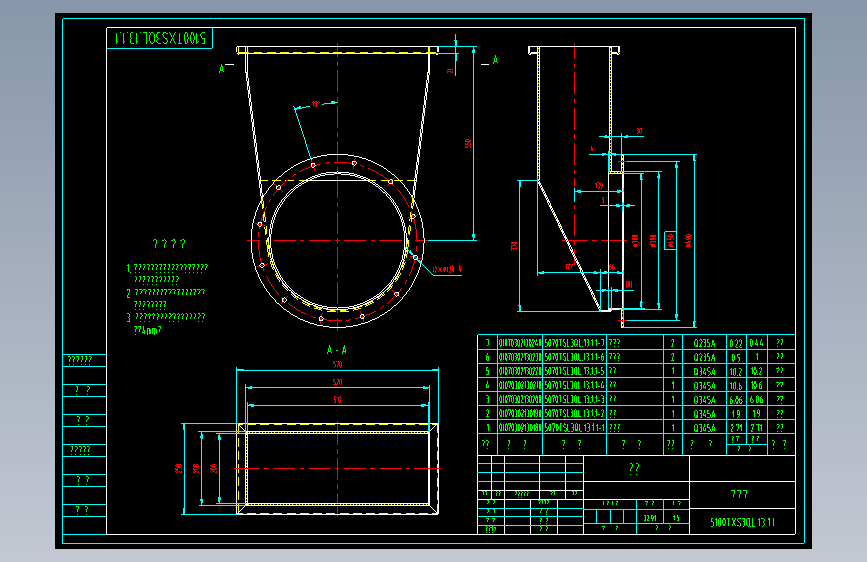Select the 520 dimension in the section view

tap(337, 382)
